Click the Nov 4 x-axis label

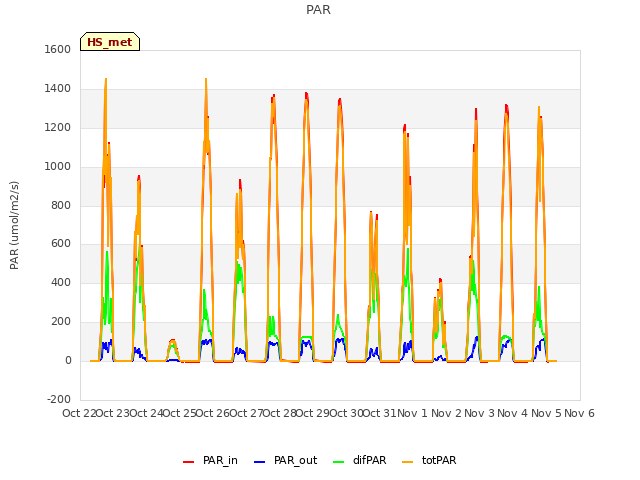pyautogui.click(x=513, y=413)
